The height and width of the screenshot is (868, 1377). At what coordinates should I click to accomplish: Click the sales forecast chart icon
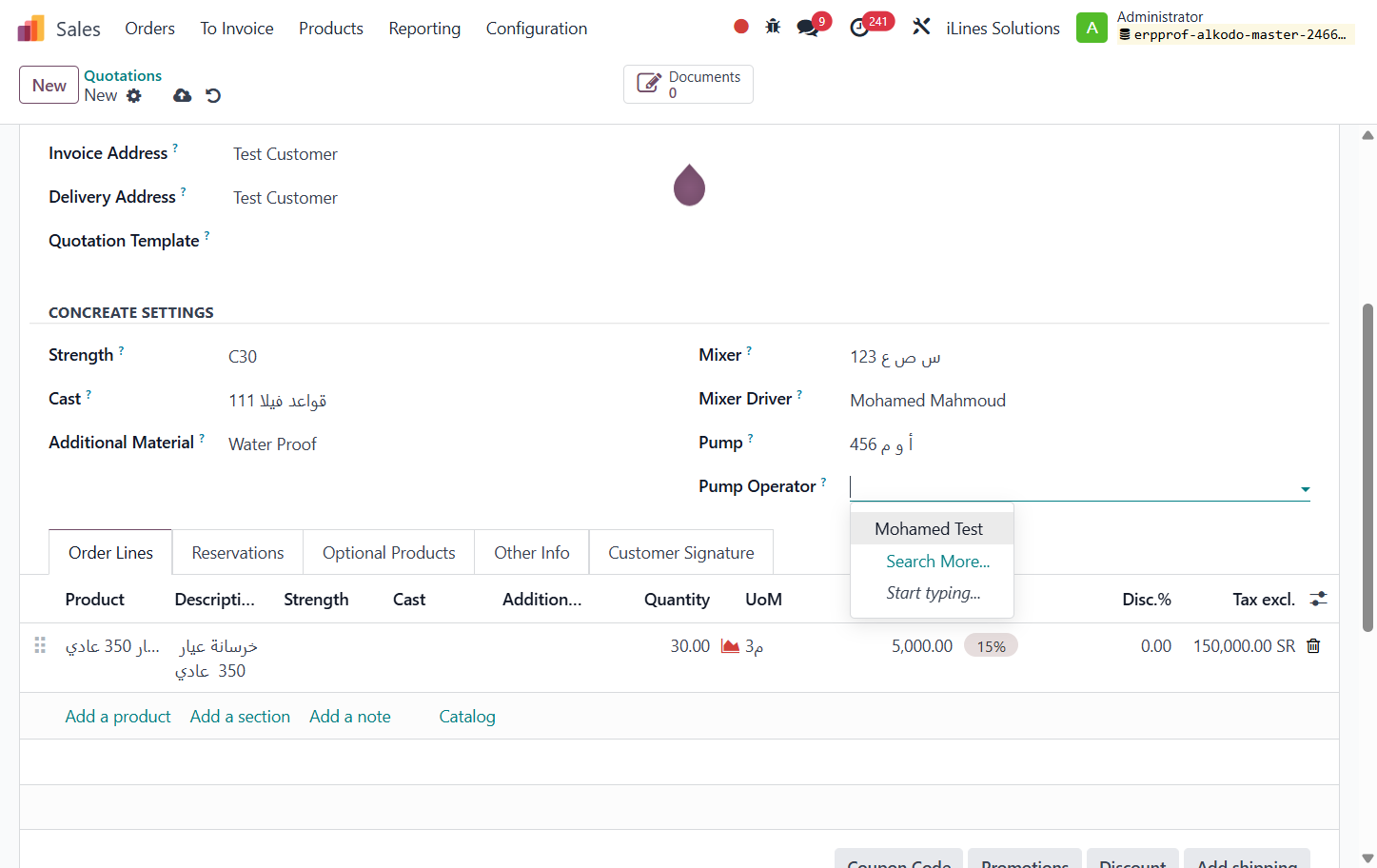click(730, 646)
